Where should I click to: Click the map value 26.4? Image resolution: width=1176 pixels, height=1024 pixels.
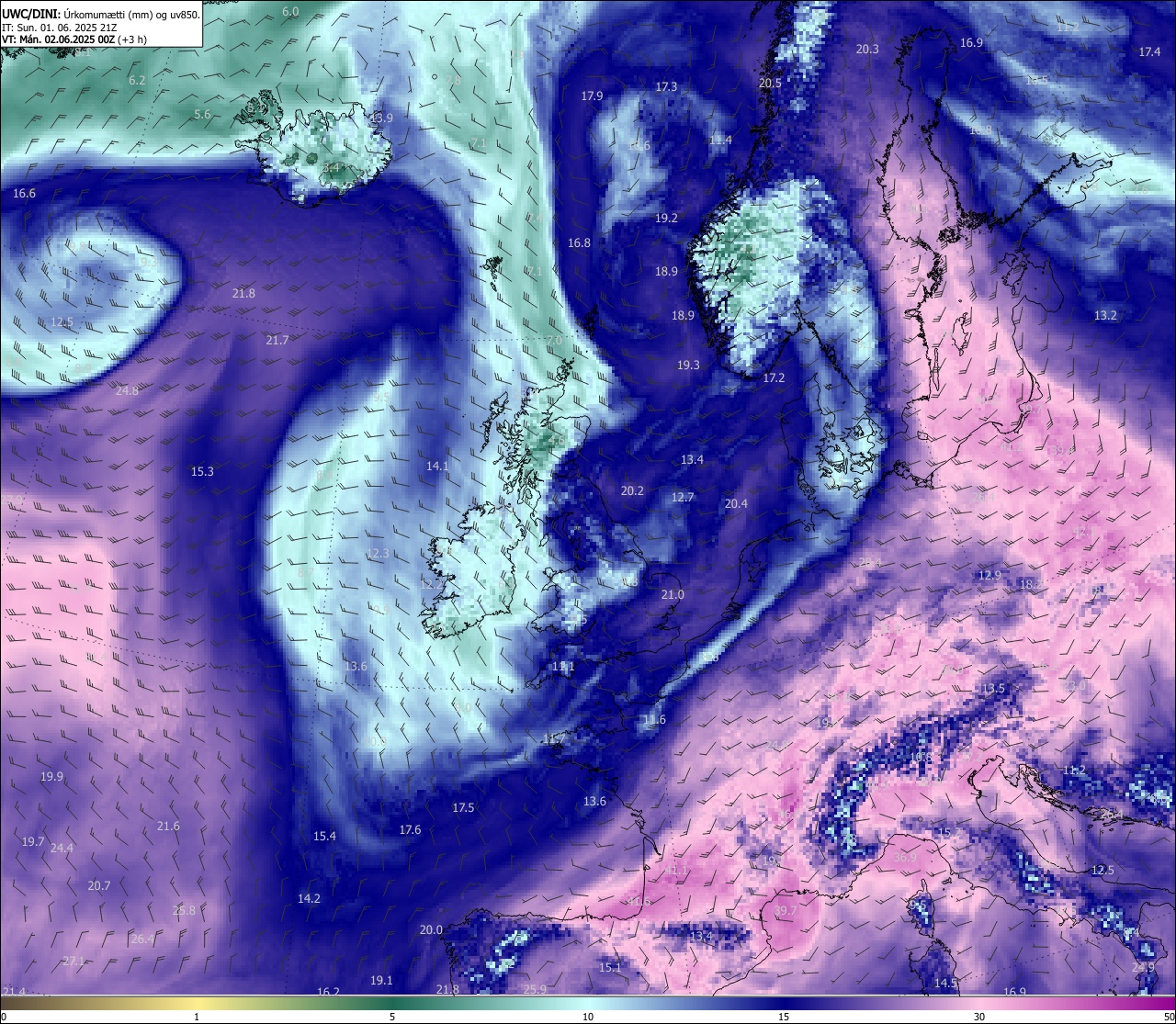pos(142,939)
